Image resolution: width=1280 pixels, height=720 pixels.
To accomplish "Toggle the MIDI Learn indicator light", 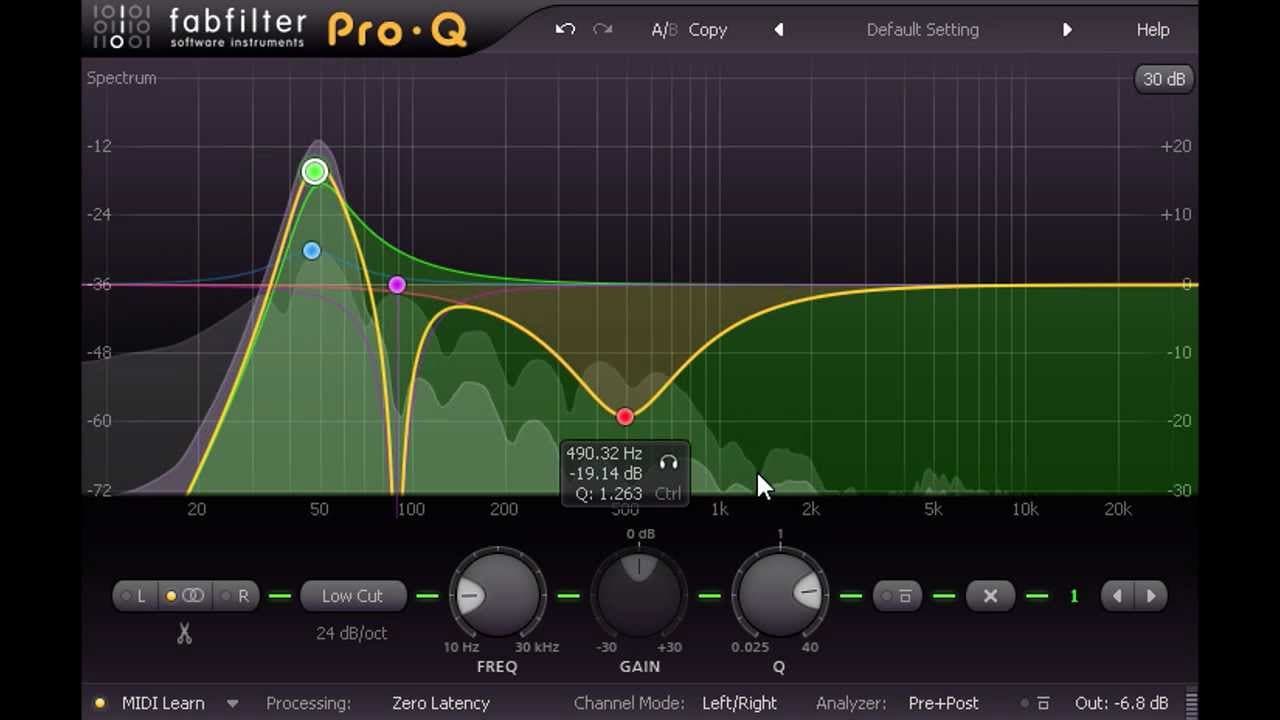I will click(x=99, y=703).
